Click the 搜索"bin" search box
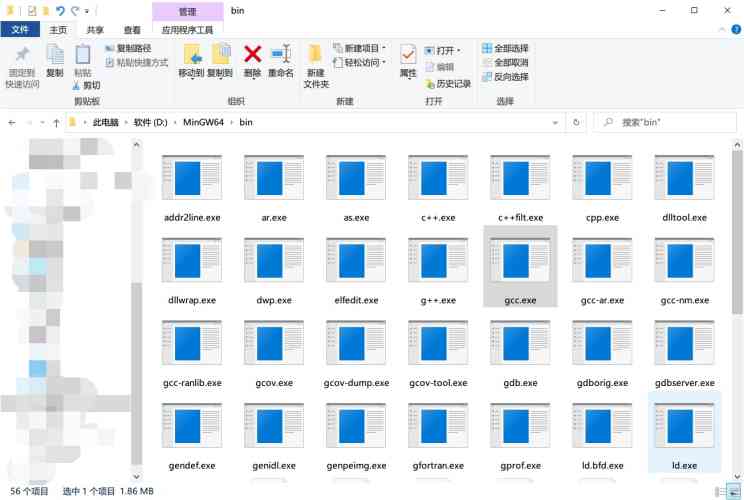This screenshot has height=500, width=744. coord(666,122)
